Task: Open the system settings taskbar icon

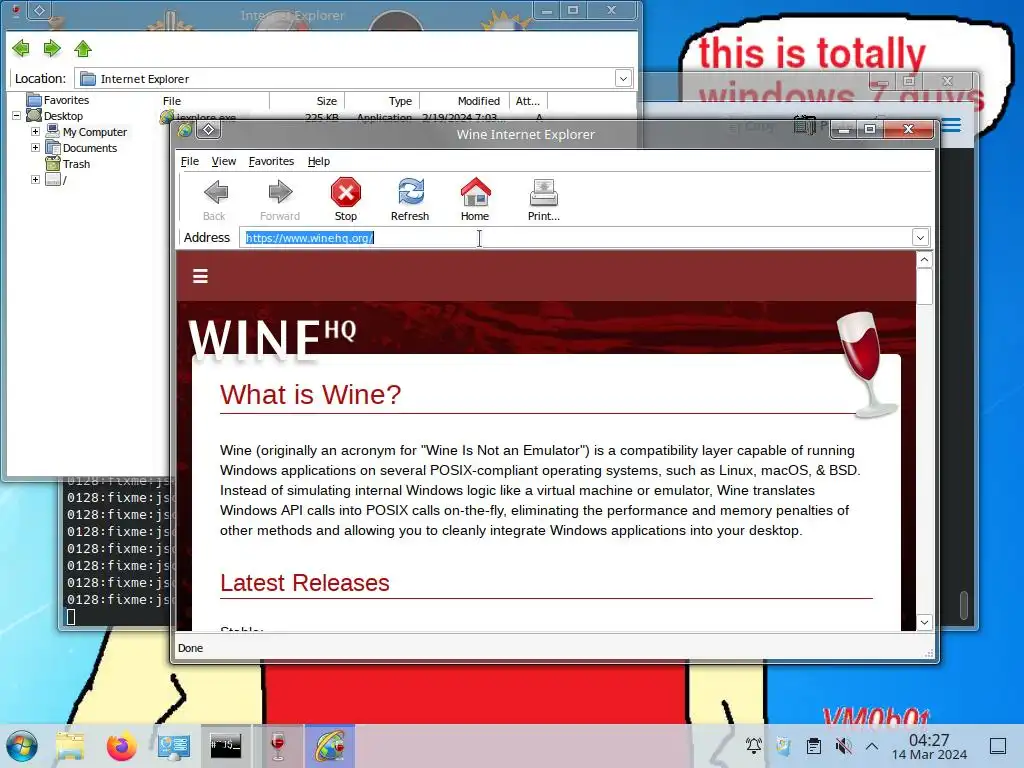Action: pyautogui.click(x=173, y=746)
